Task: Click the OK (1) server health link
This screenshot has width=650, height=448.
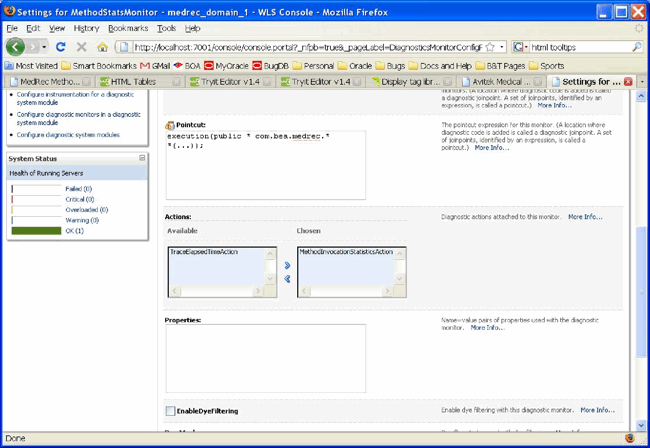Action: pos(75,231)
